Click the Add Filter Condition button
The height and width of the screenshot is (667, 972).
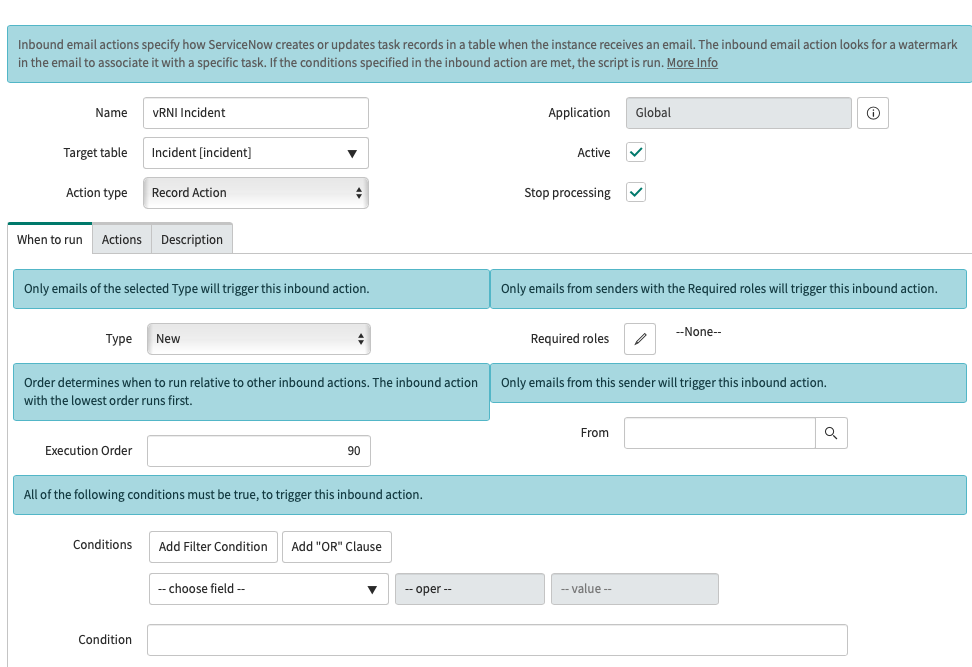pos(213,546)
